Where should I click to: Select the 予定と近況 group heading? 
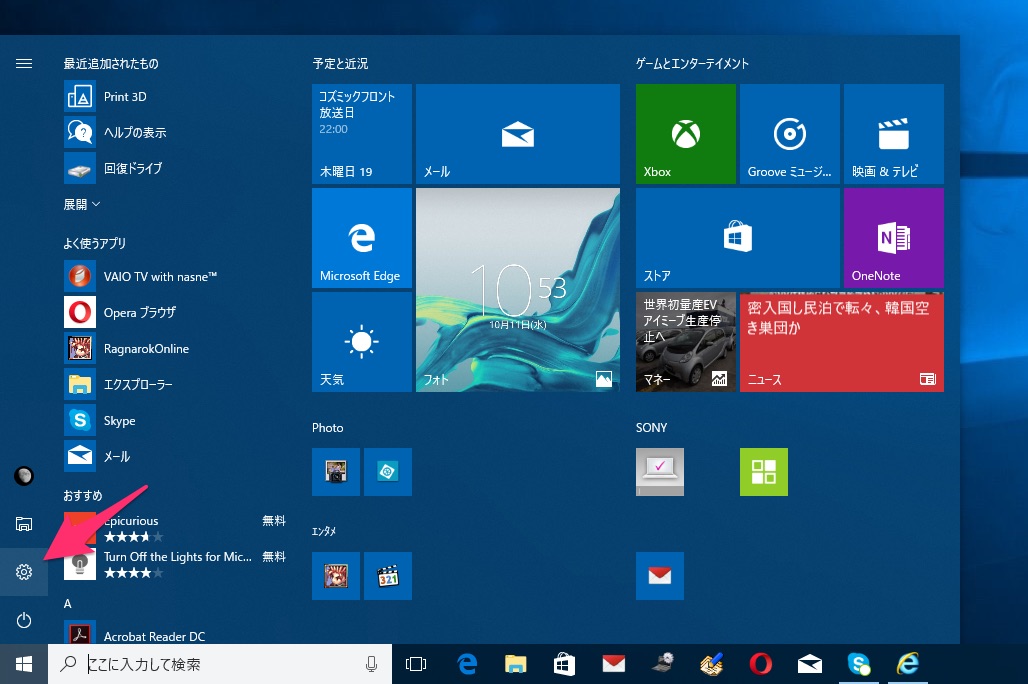click(340, 64)
